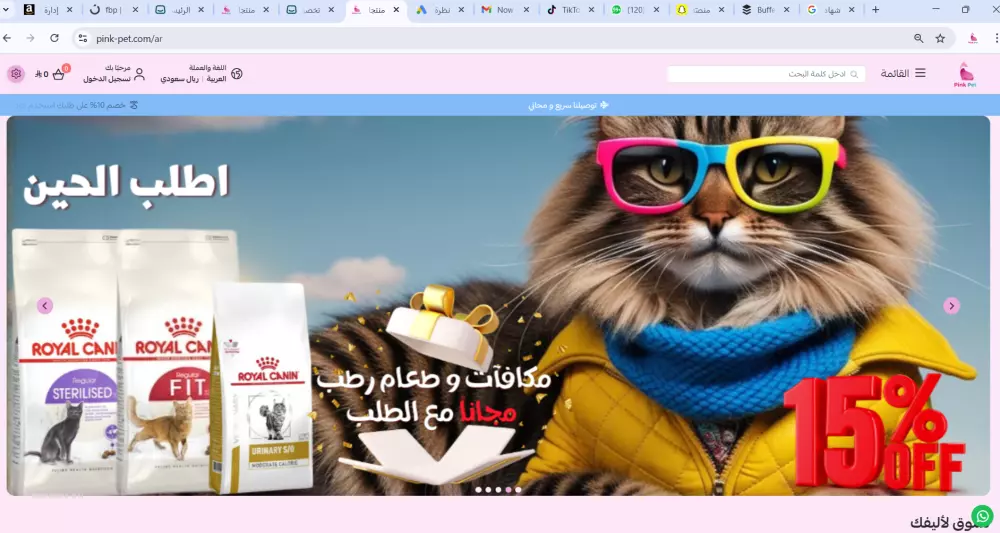1000x533 pixels.
Task: Click the user account icon
Action: click(140, 74)
